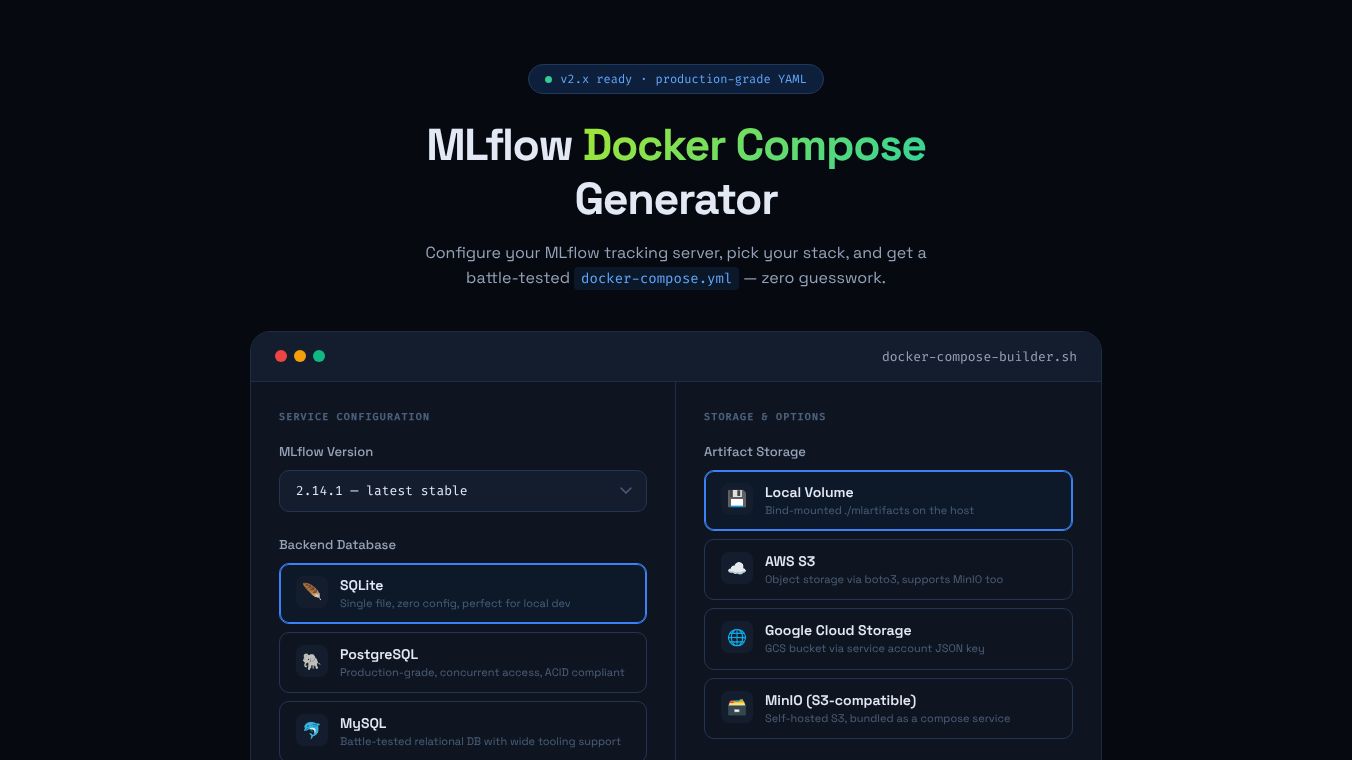Click 'Object storage via boto3' description
The width and height of the screenshot is (1352, 760).
pyautogui.click(x=884, y=580)
